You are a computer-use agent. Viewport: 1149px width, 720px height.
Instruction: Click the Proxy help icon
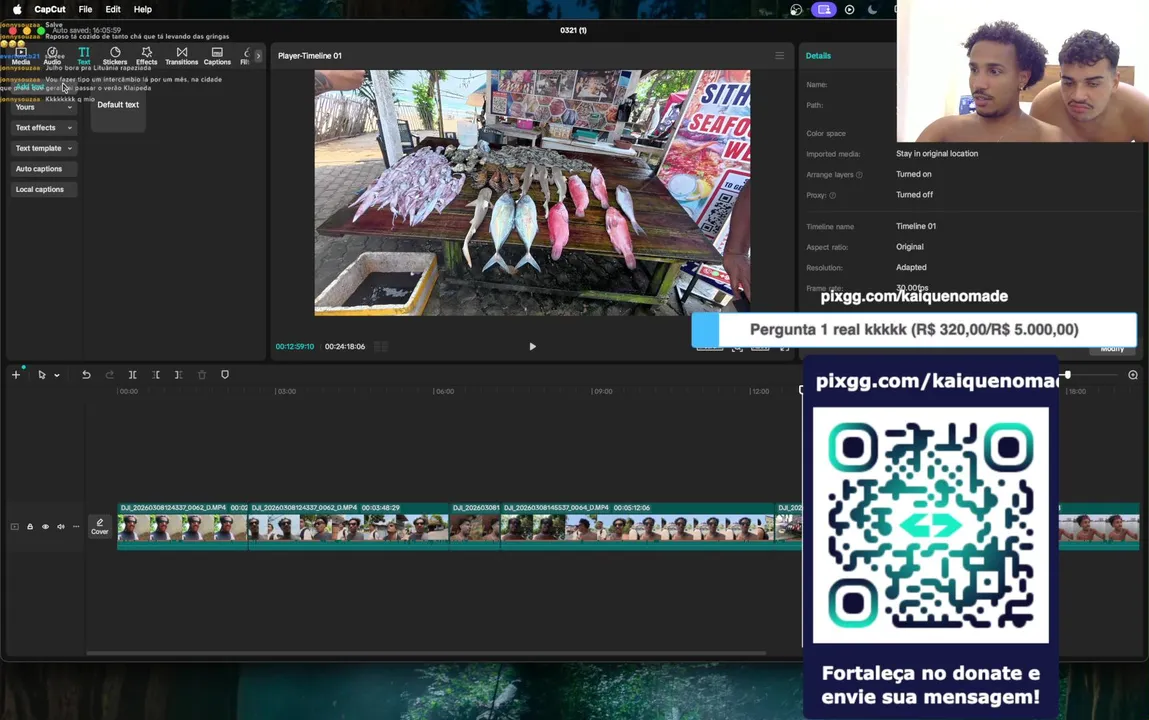[x=832, y=196]
